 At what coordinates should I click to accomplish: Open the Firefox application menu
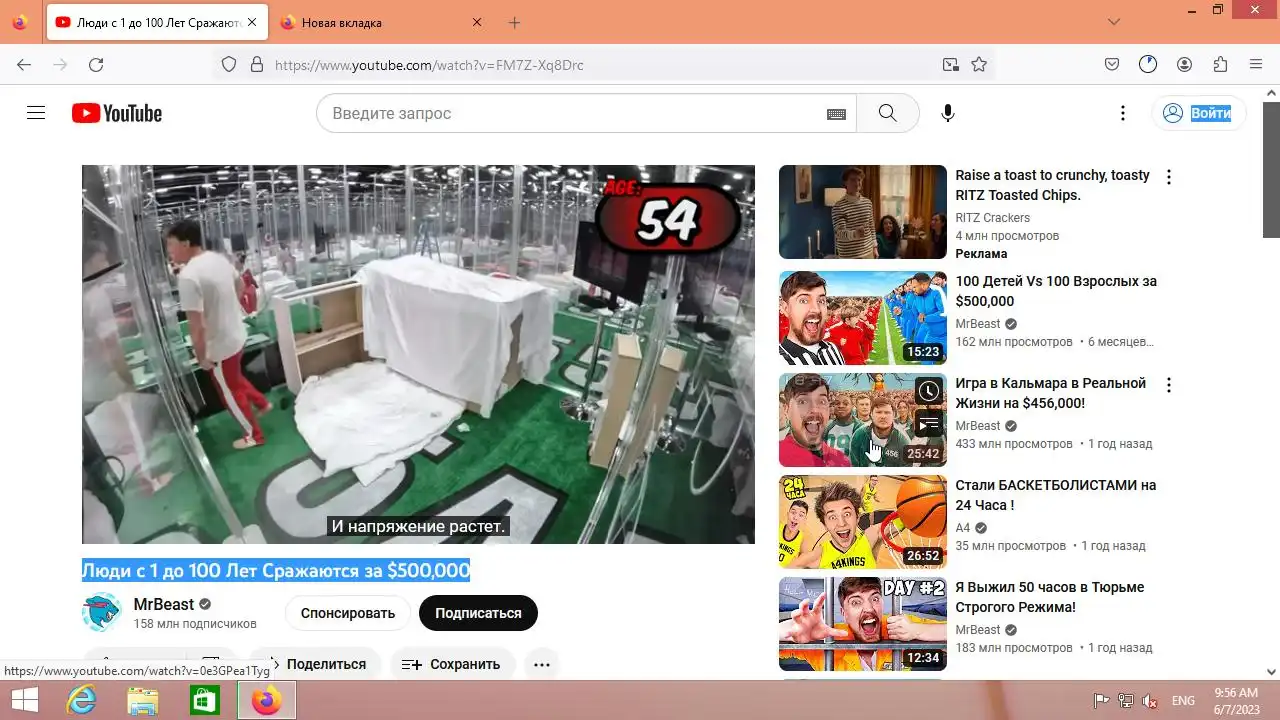coord(1256,64)
